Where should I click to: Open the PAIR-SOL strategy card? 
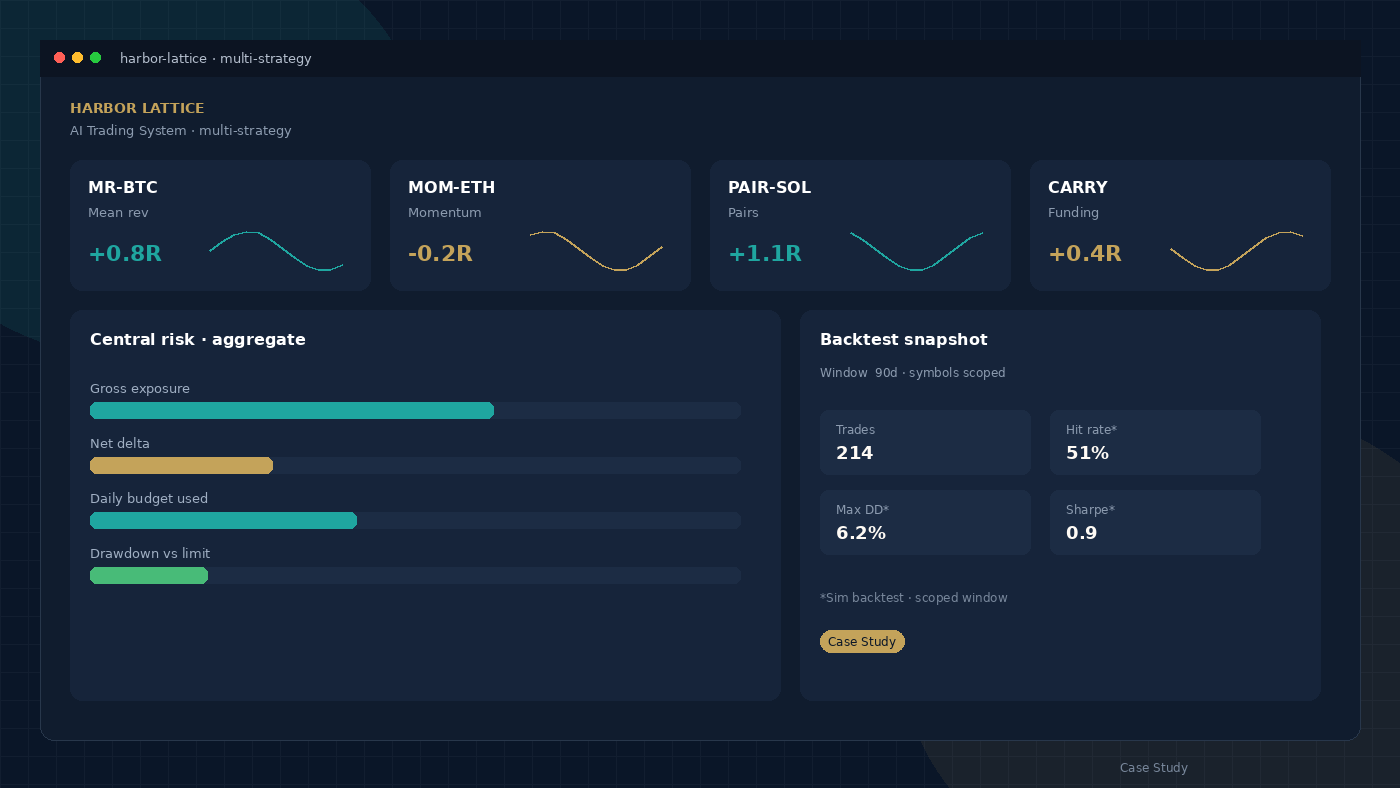tap(860, 225)
